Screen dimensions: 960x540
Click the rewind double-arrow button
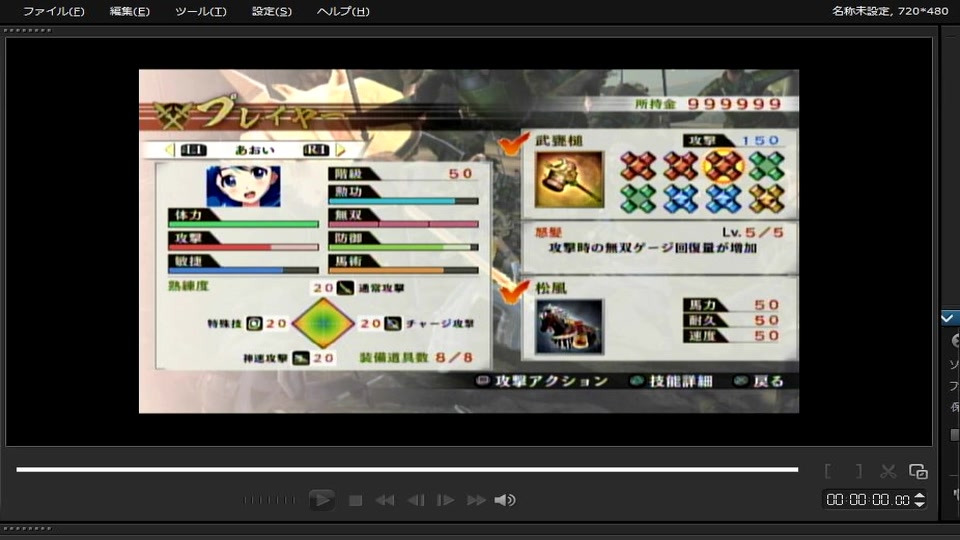(x=384, y=500)
